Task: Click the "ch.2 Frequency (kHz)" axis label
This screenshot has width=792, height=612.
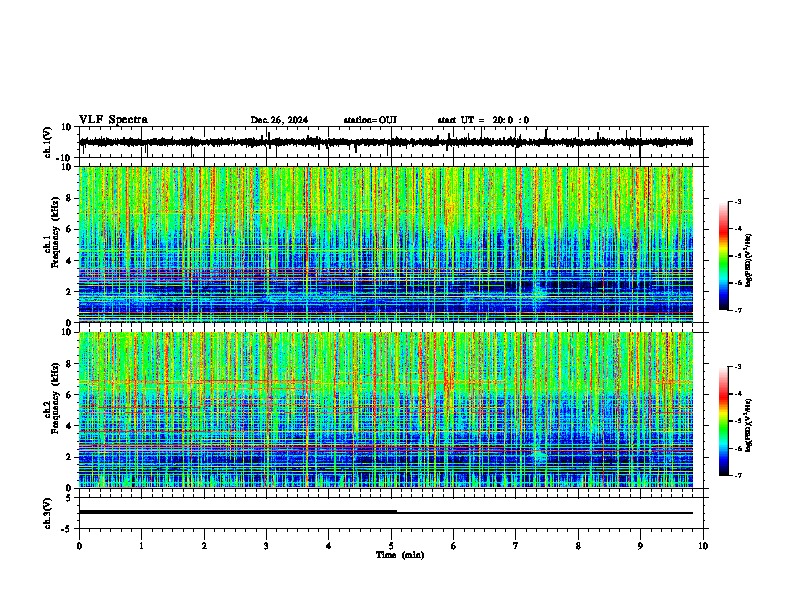Action: coord(52,398)
